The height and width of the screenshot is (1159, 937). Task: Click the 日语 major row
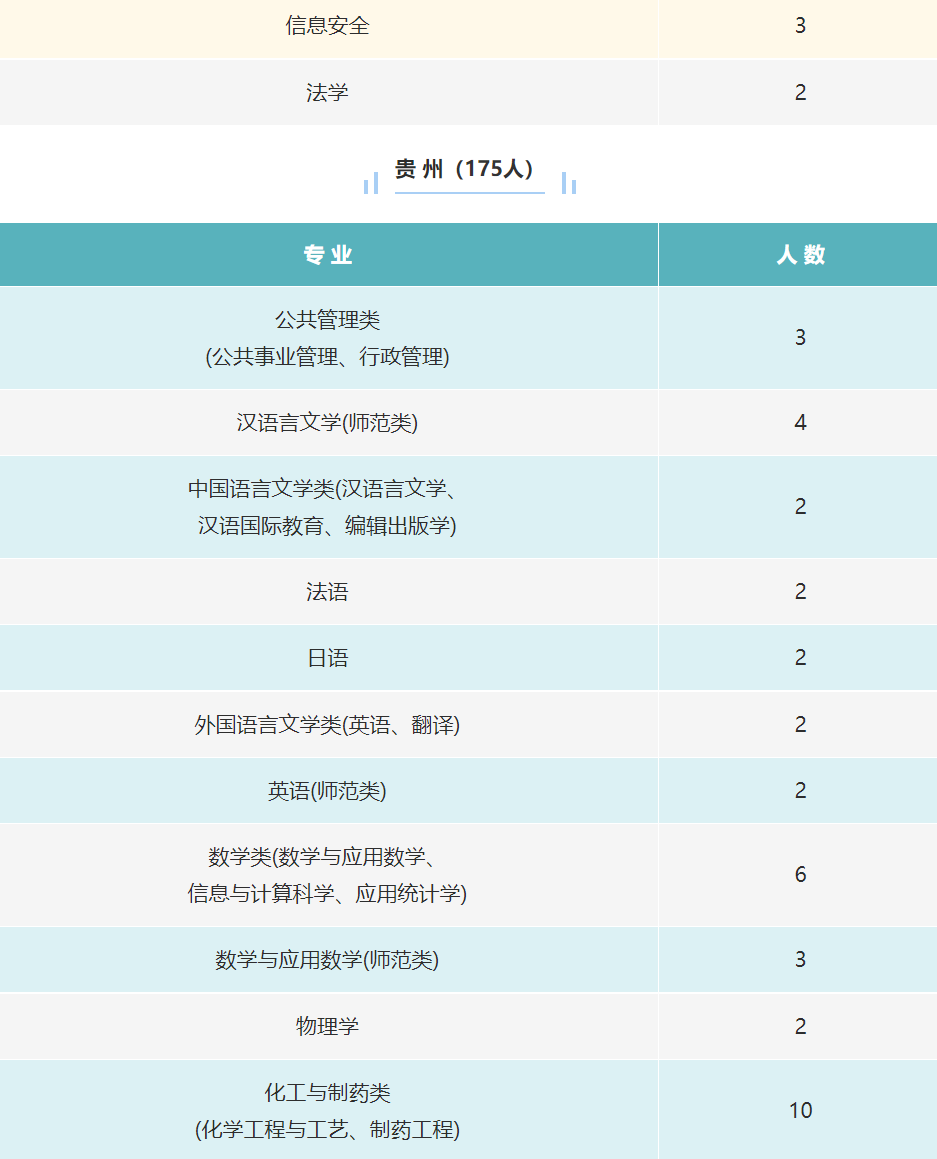click(468, 658)
